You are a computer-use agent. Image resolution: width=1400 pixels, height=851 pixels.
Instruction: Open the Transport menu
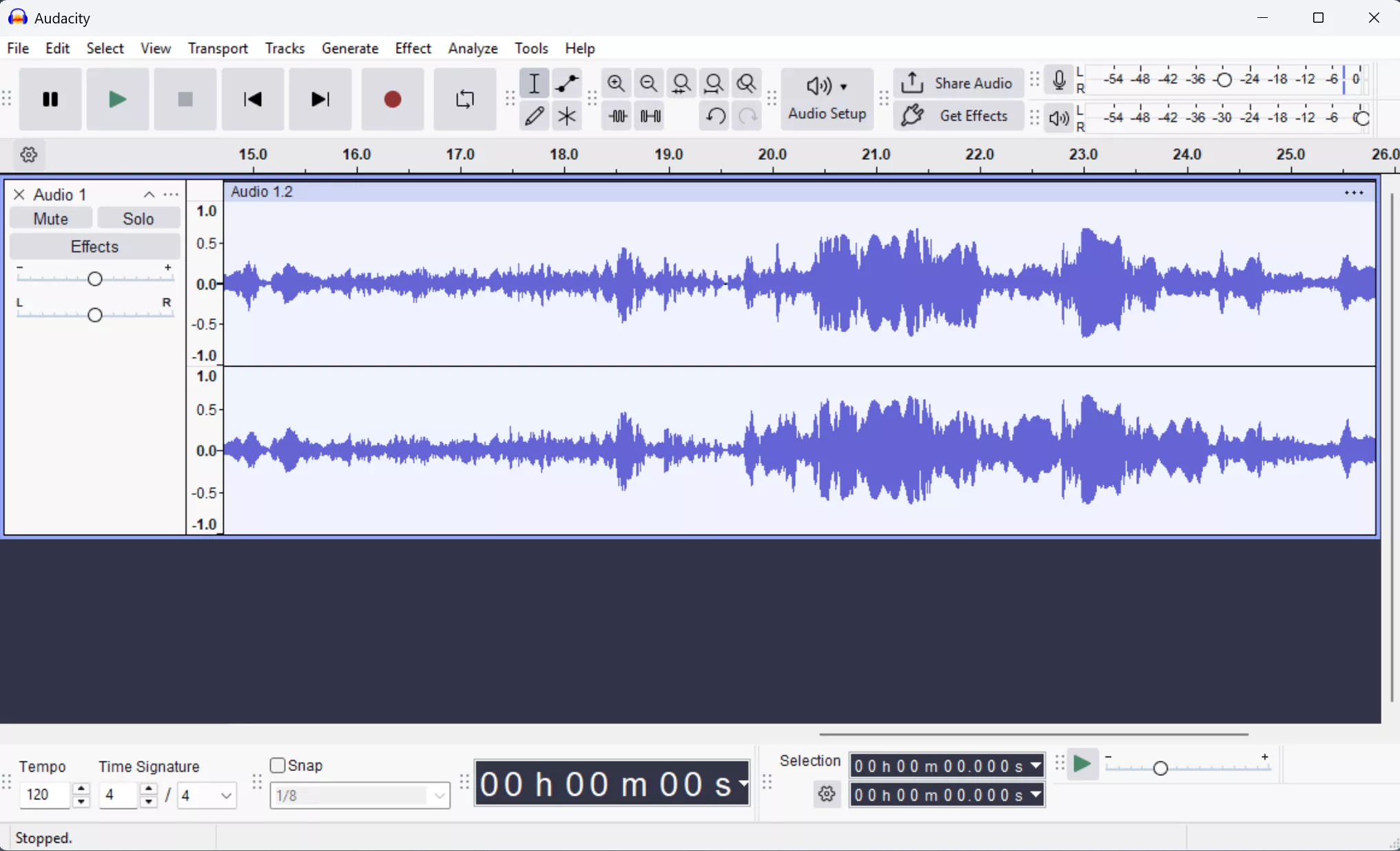[x=218, y=48]
